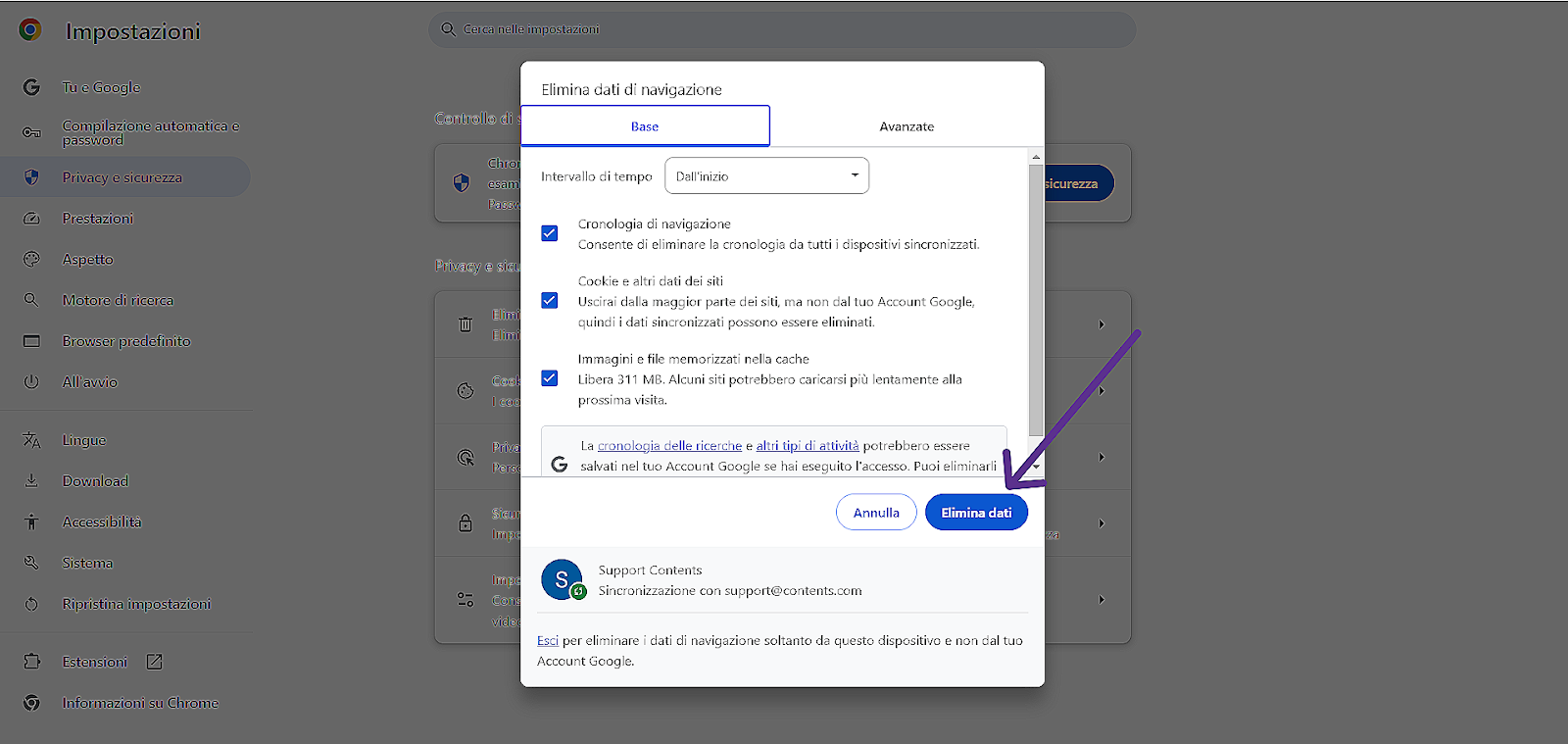Toggle Cookie e altri dati dei siti checkbox
The height and width of the screenshot is (744, 1568).
tap(550, 301)
